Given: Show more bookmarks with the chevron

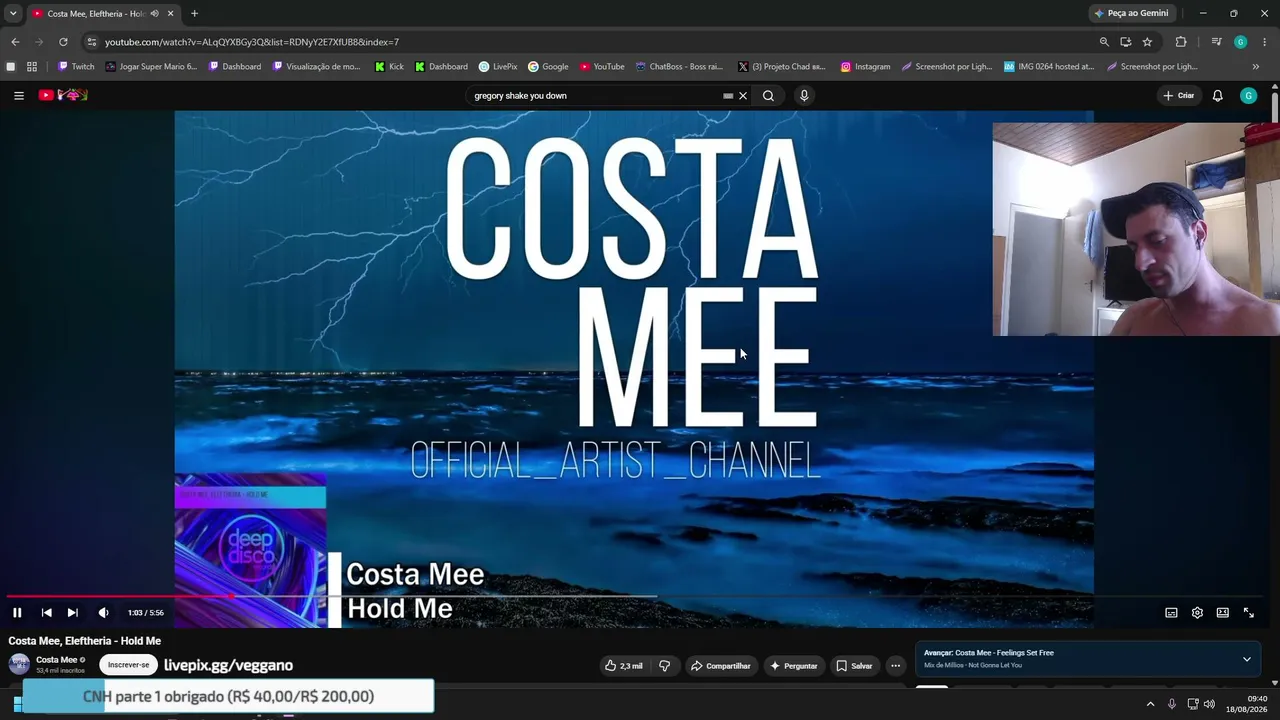Looking at the screenshot, I should coord(1256,67).
